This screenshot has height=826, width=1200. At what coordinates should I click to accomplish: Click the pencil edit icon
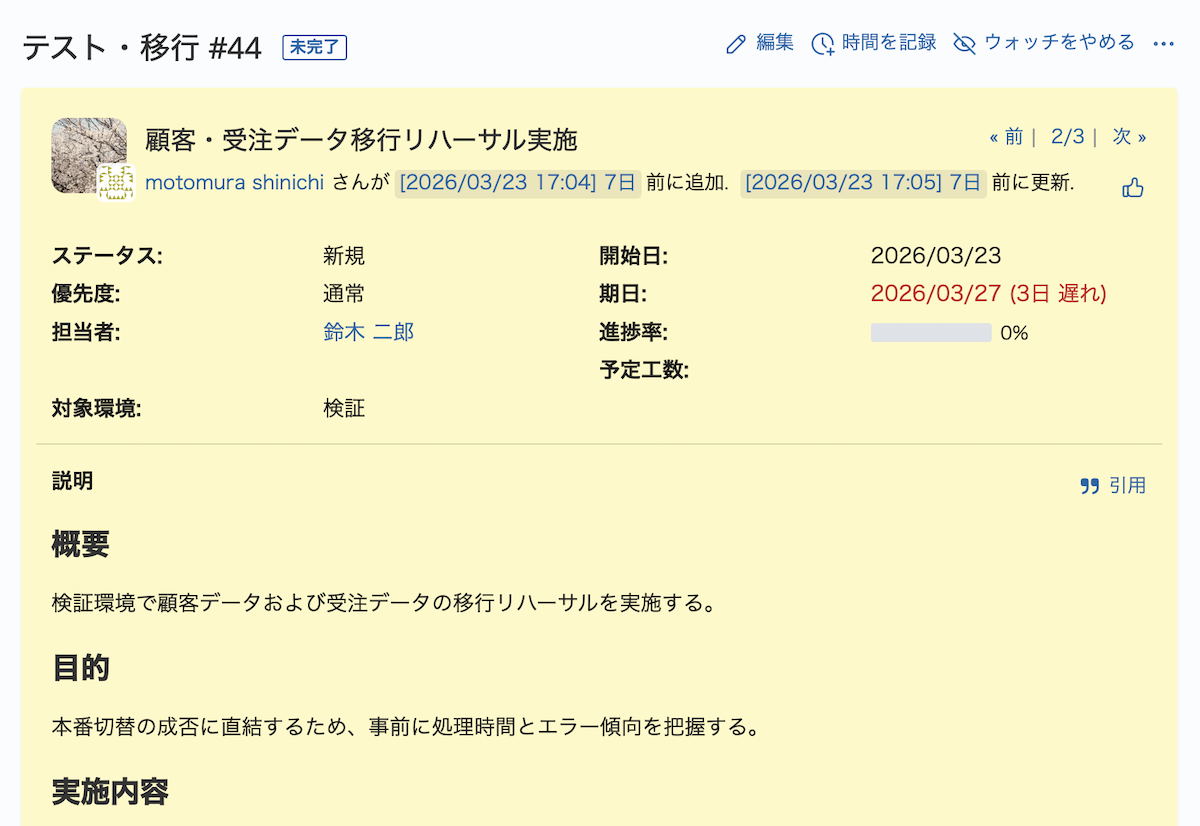(736, 44)
